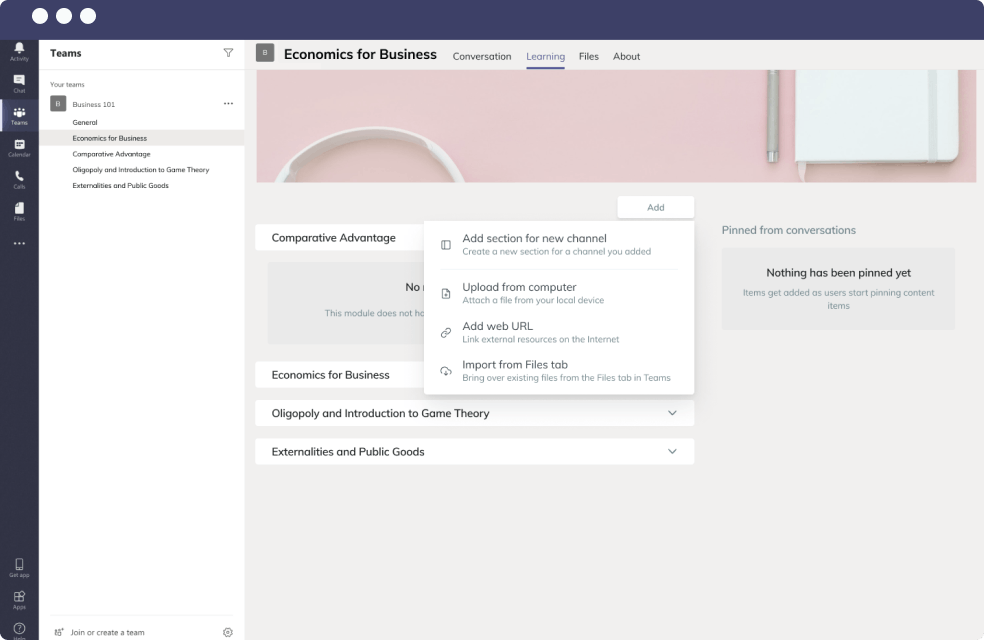This screenshot has height=640, width=984.
Task: Click the cloud import icon in Add menu
Action: (446, 371)
